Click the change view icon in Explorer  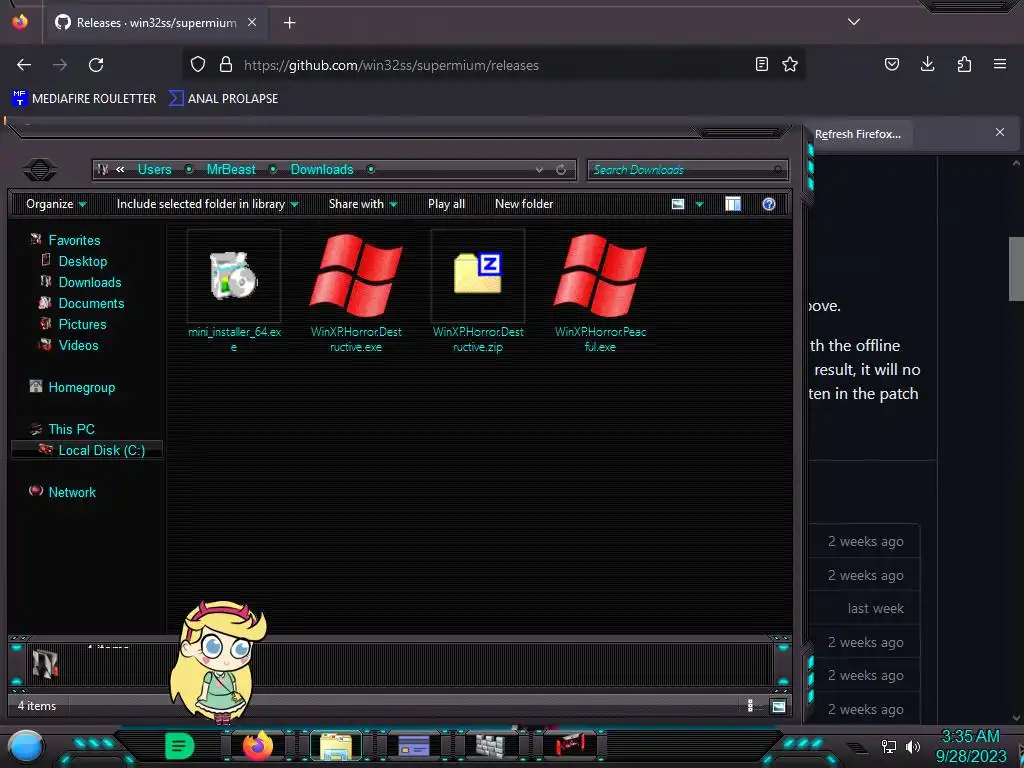point(678,204)
